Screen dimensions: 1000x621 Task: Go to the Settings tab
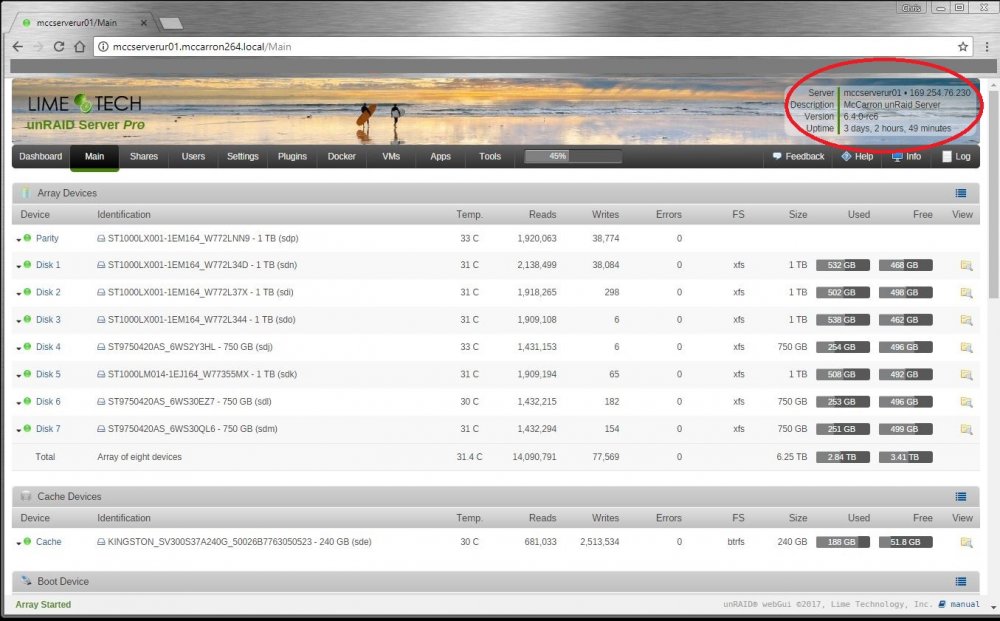point(243,156)
